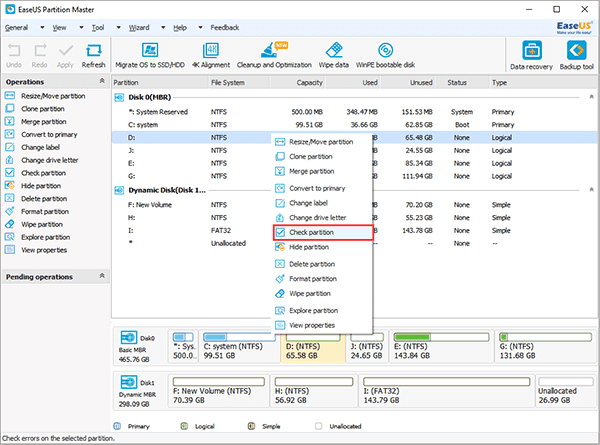Screen dimensions: 600x445
Task: Select the System Reserved partition row
Action: (x=354, y=112)
